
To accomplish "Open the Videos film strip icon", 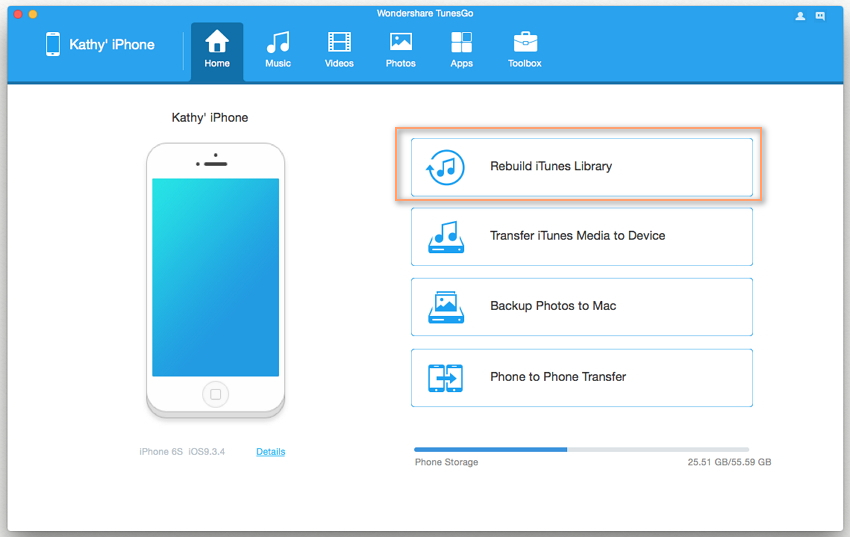I will point(339,42).
